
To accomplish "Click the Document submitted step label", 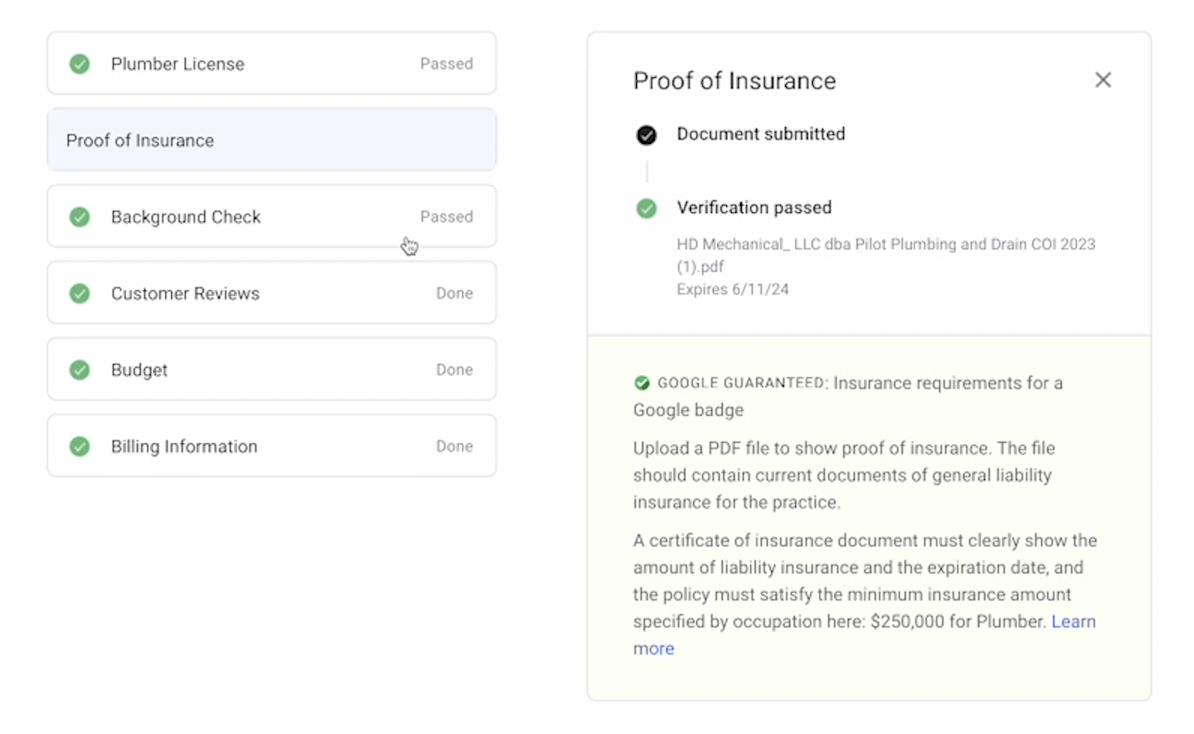I will [761, 134].
